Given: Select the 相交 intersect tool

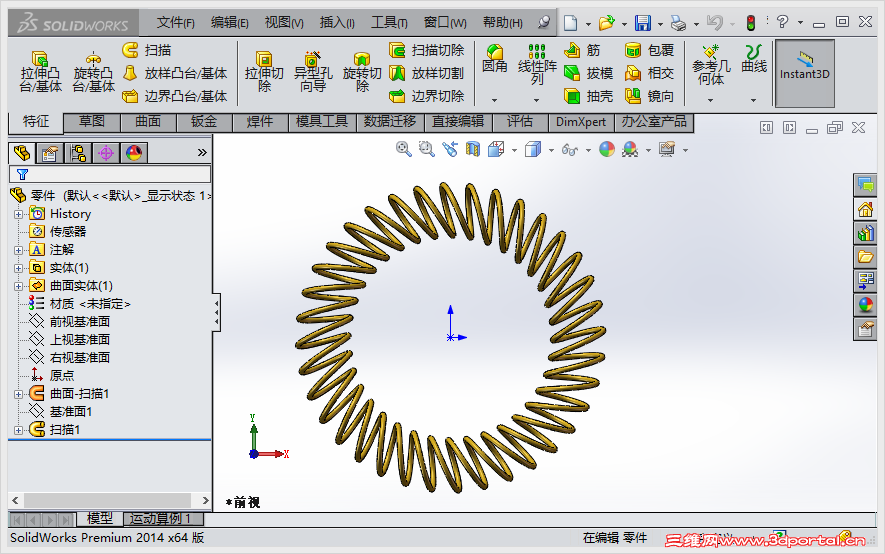Looking at the screenshot, I should pyautogui.click(x=649, y=73).
